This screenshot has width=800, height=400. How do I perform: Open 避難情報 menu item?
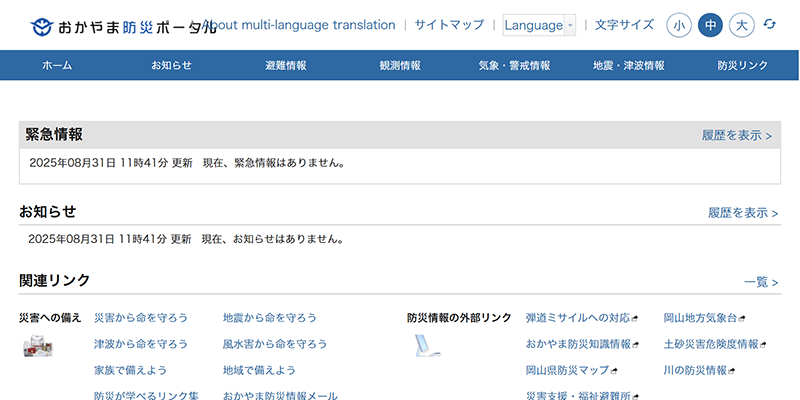(286, 65)
